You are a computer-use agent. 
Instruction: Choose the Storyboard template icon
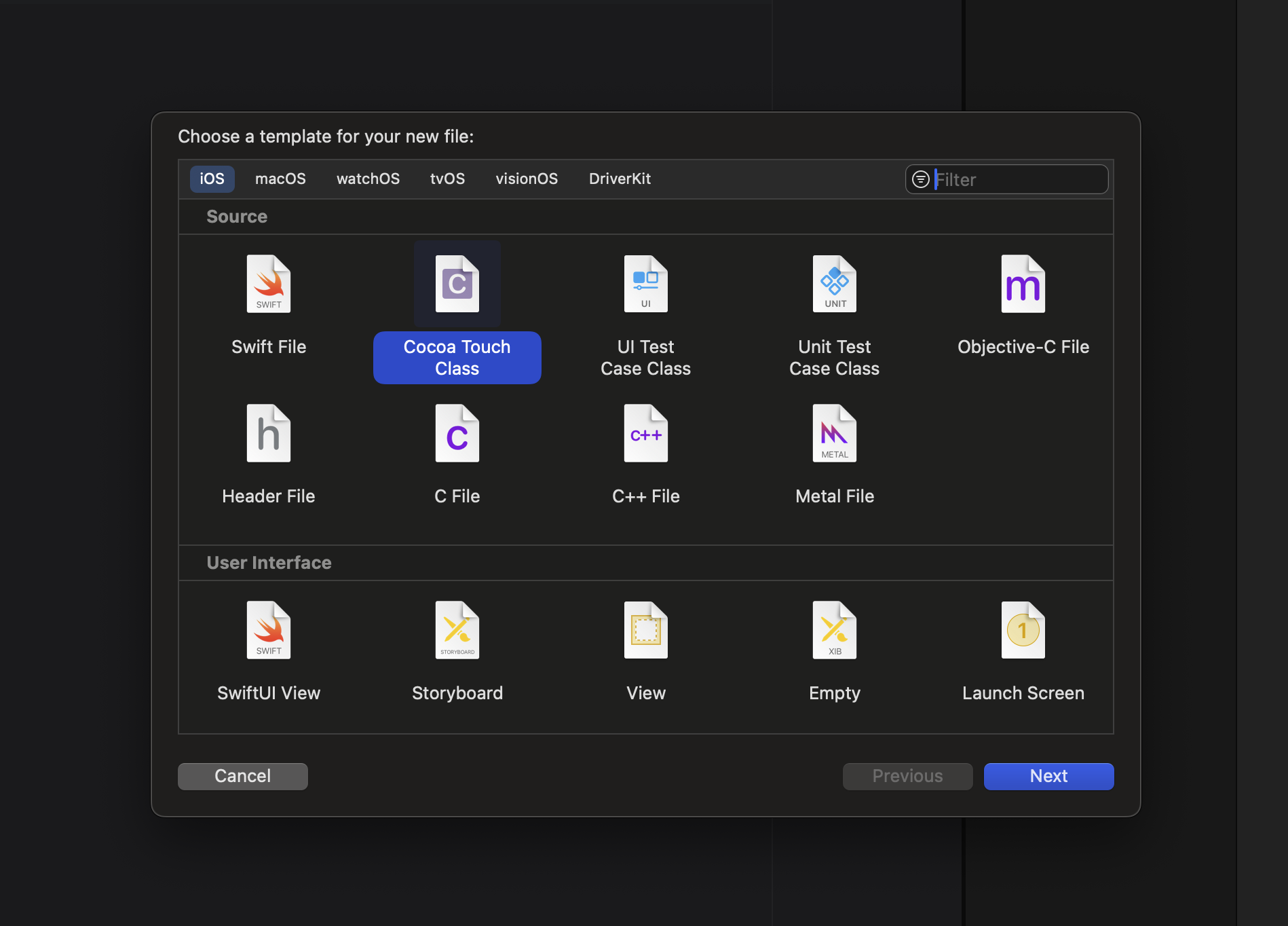click(x=457, y=630)
